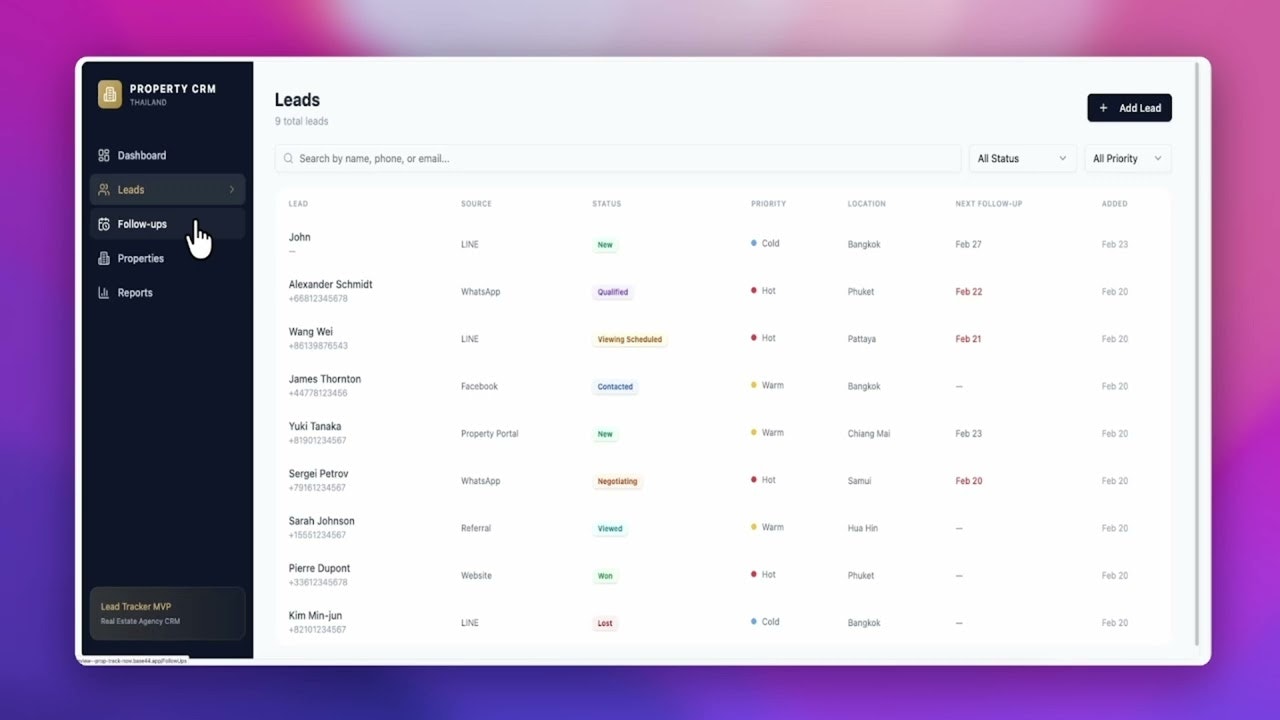The image size is (1280, 720).
Task: Click the NEXT FOLLOW-UP column header
Action: pos(988,204)
